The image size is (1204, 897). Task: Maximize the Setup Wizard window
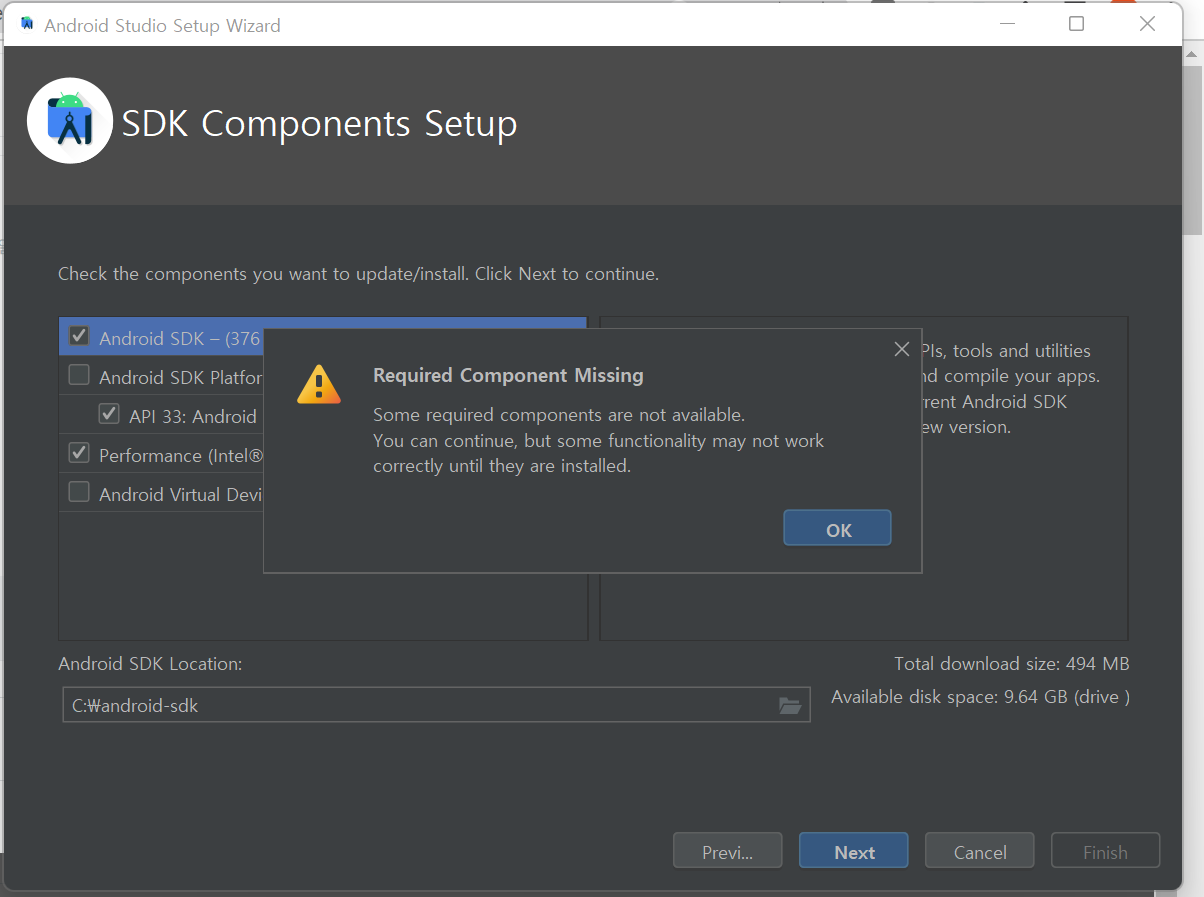click(x=1076, y=24)
